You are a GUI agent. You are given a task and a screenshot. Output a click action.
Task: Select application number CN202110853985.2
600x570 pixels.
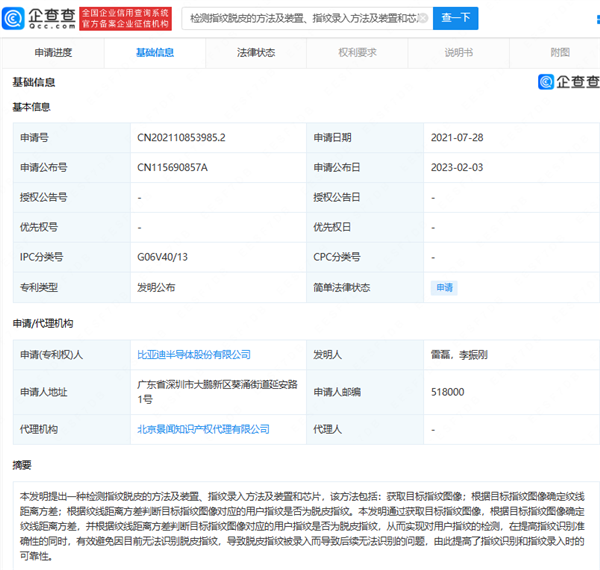click(x=181, y=138)
